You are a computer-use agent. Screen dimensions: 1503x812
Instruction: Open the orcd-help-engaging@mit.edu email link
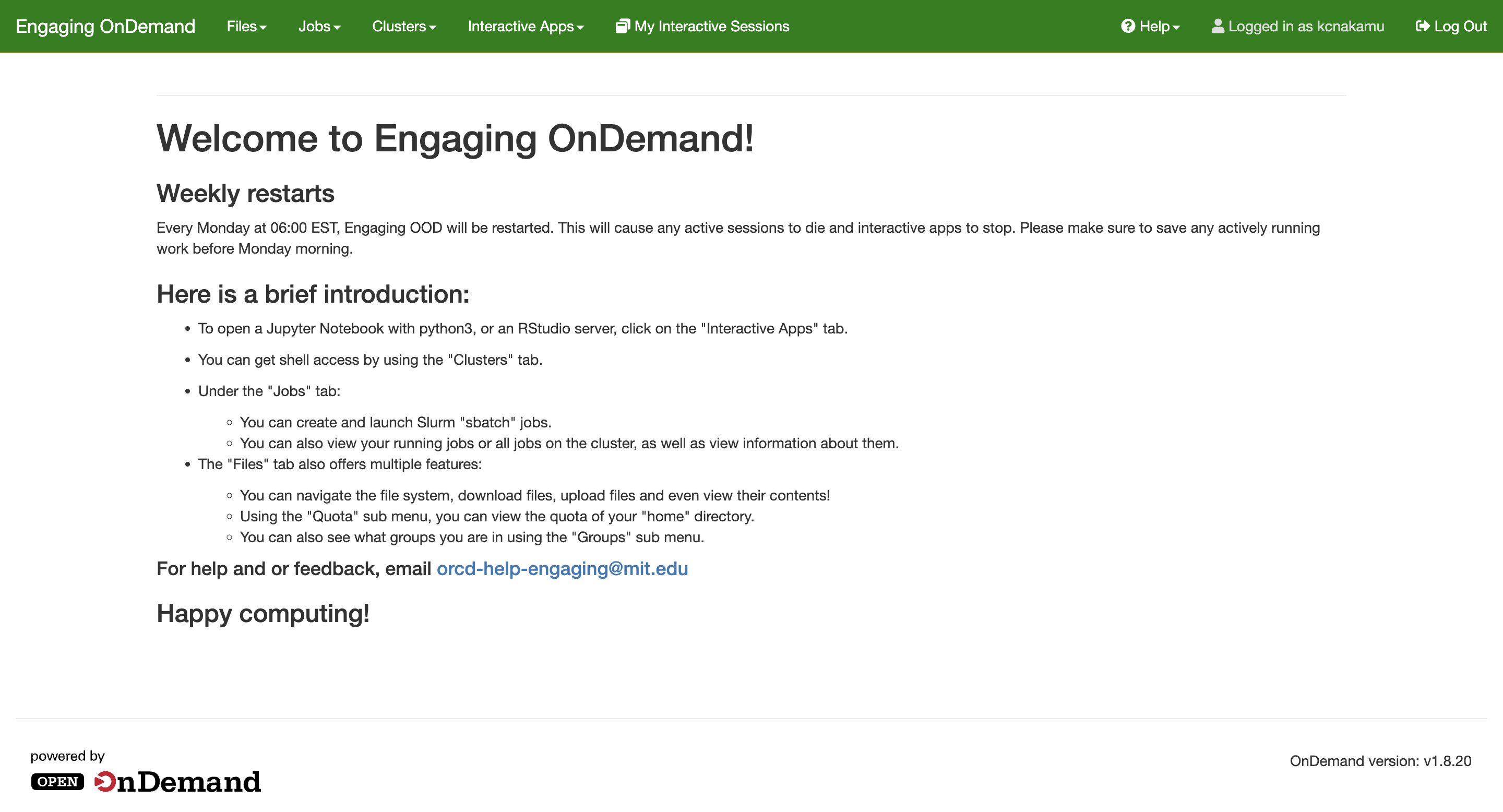click(562, 569)
